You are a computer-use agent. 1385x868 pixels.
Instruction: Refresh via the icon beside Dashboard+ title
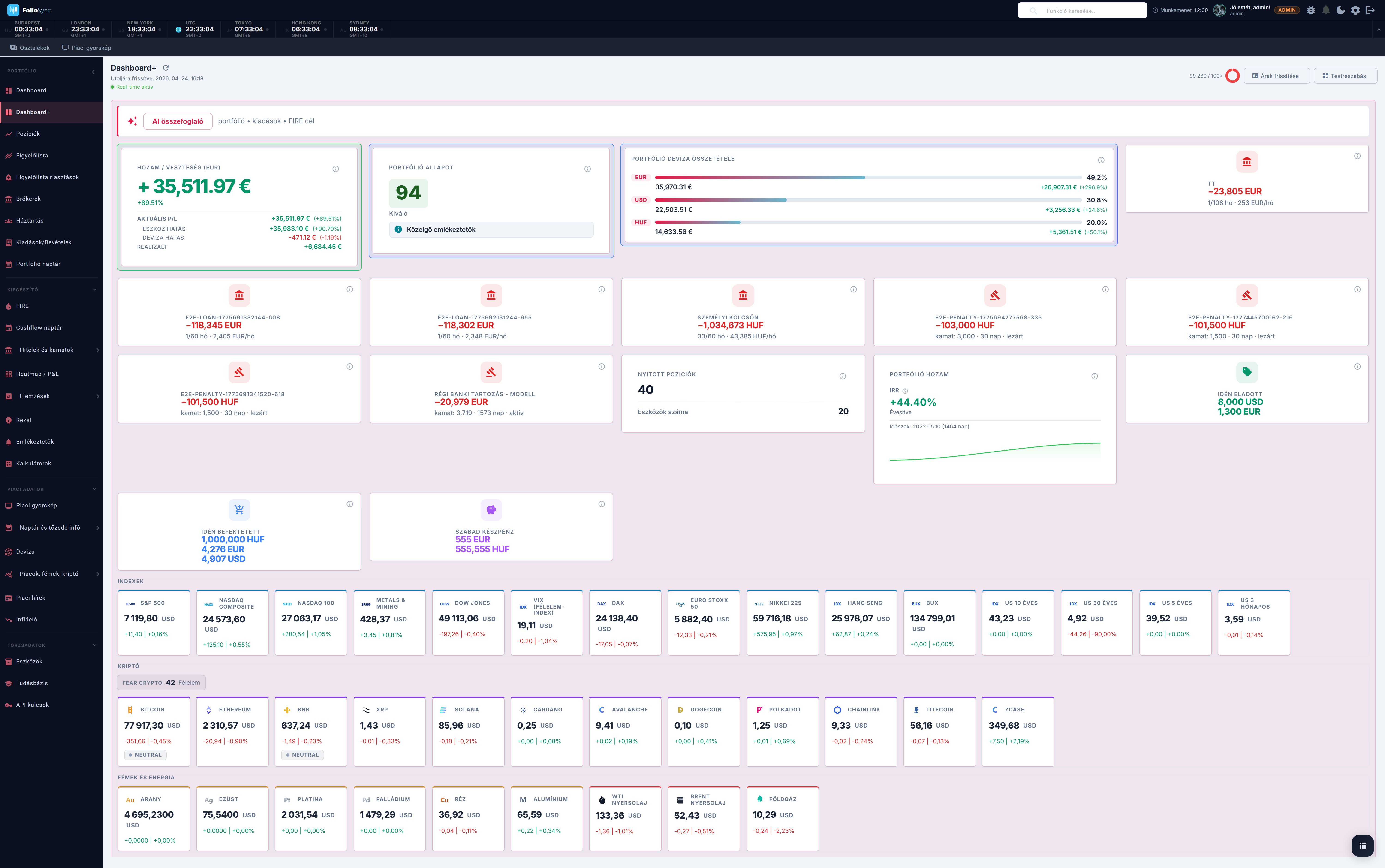click(166, 68)
